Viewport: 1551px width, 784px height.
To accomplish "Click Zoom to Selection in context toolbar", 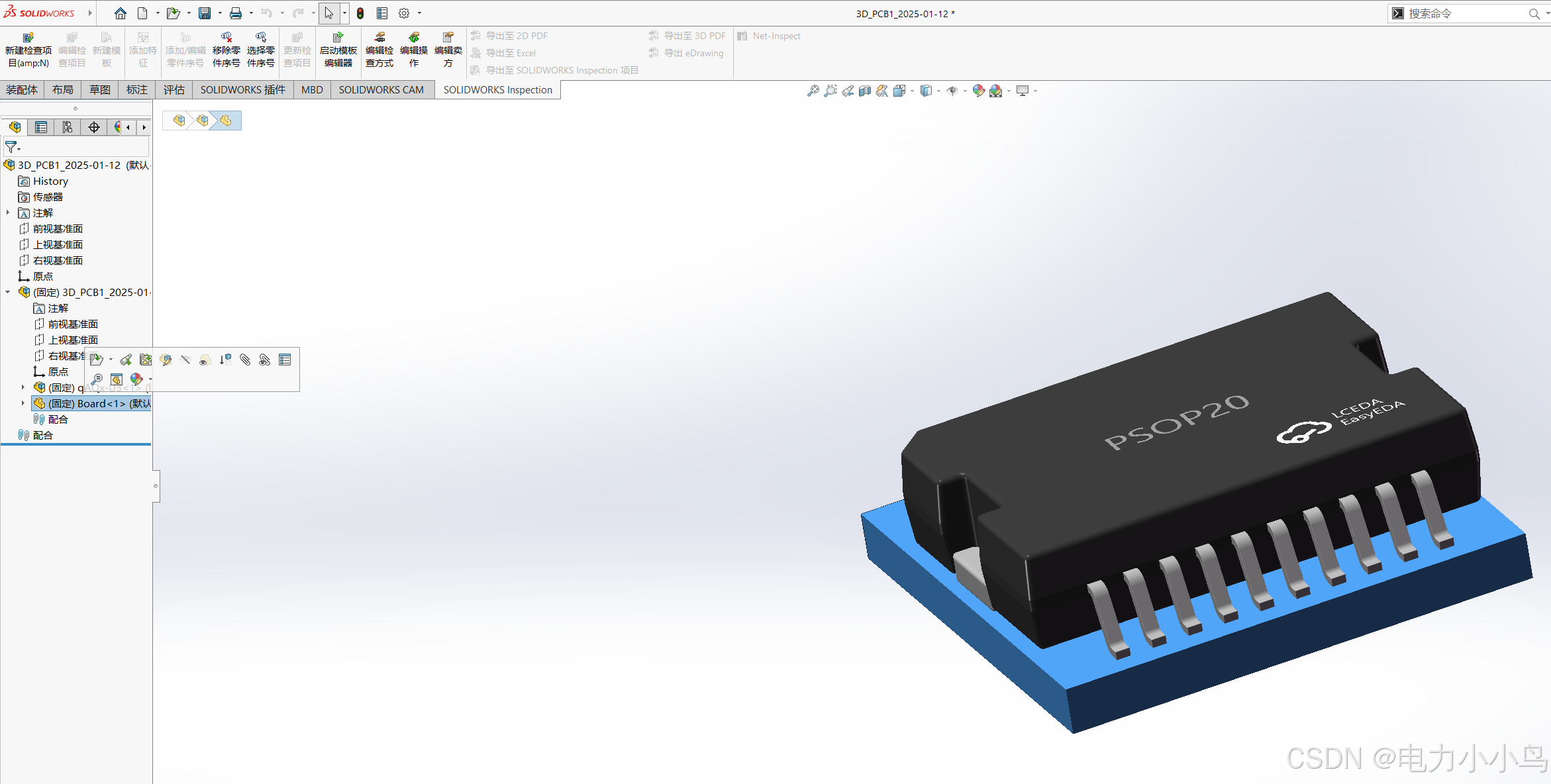I will (97, 379).
